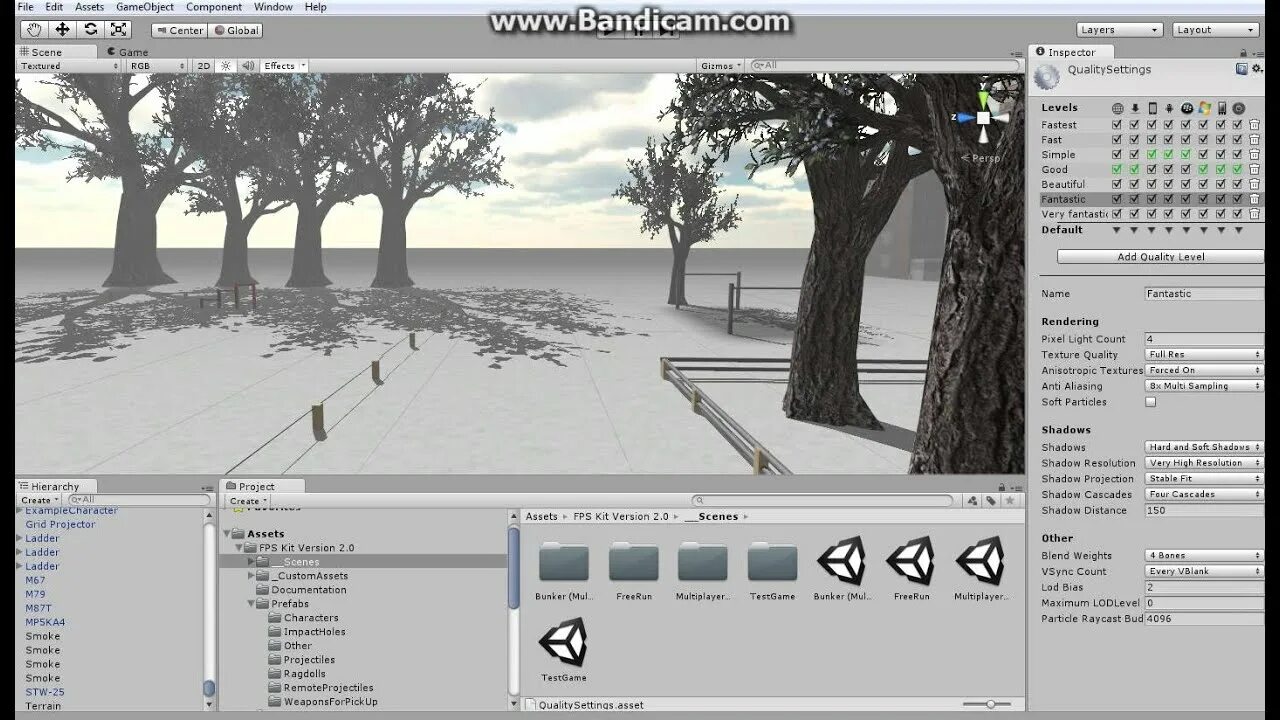Viewport: 1280px width, 720px height.
Task: Select Terrain in the Hierarchy
Action: 43,706
